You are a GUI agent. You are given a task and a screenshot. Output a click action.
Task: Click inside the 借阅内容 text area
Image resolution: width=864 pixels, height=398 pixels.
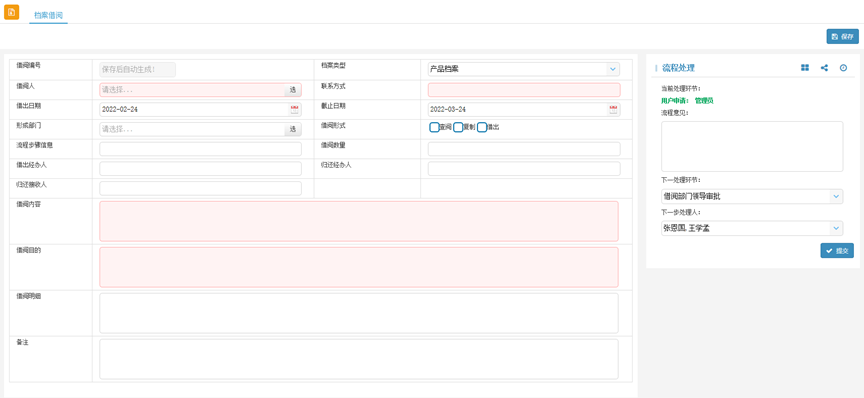359,221
